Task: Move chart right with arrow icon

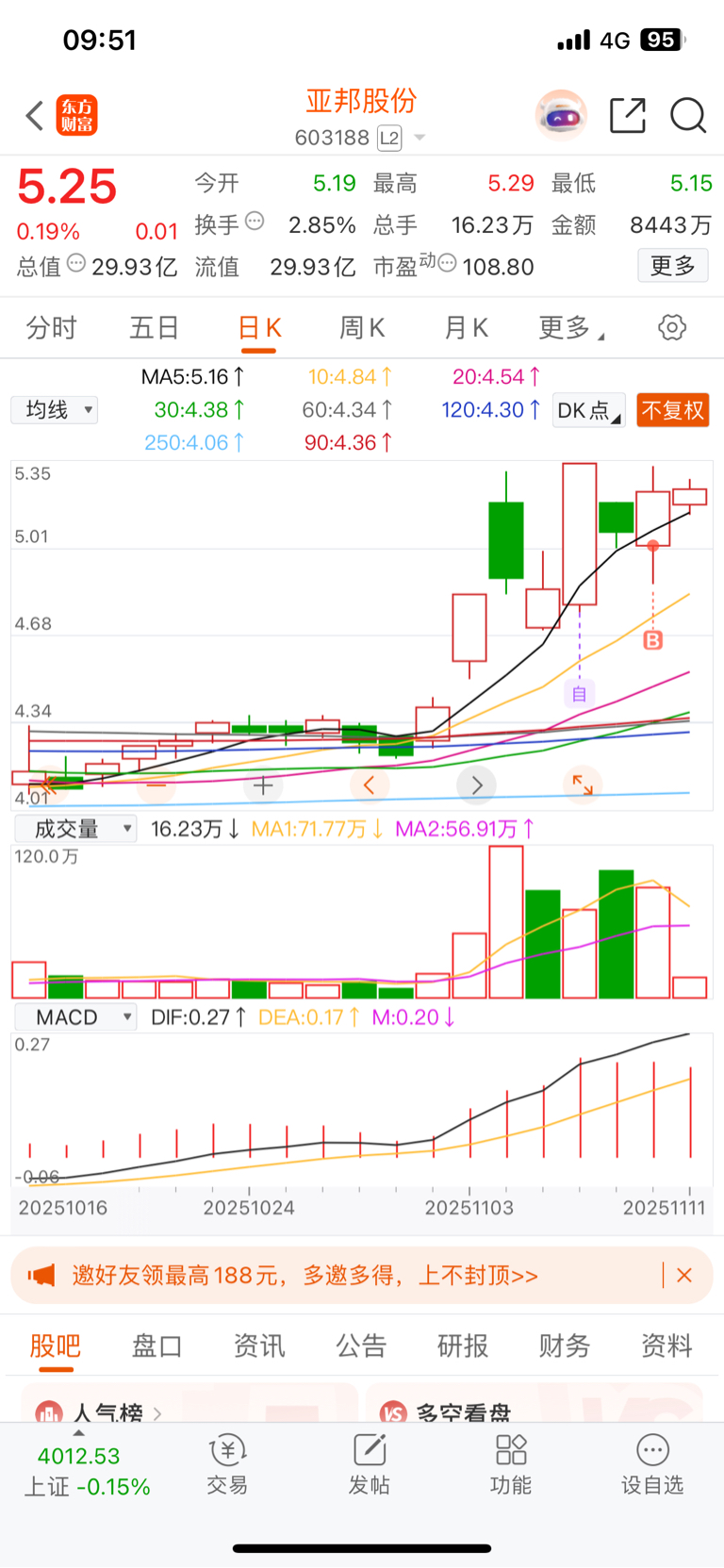Action: tap(477, 784)
